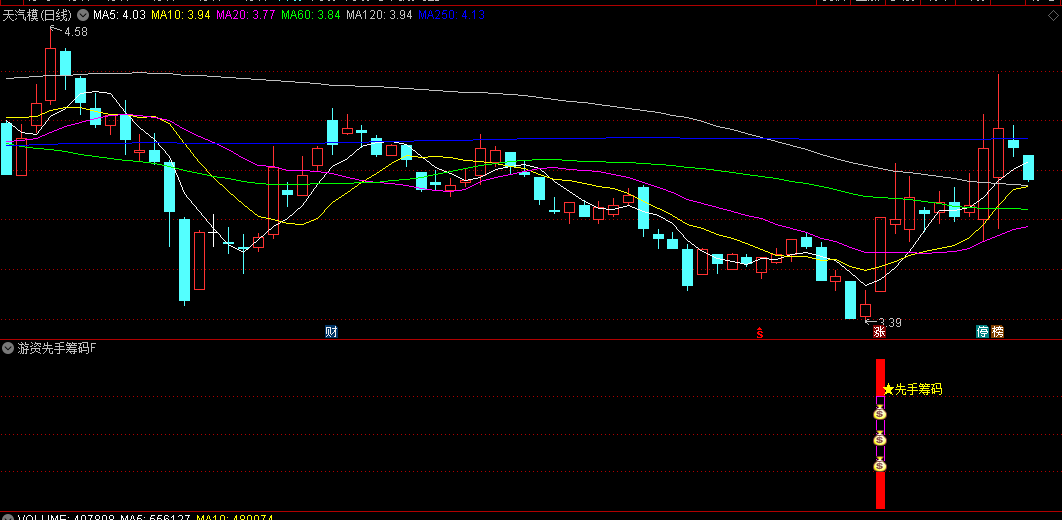
Task: Open the 停 suspension marker
Action: [x=982, y=332]
